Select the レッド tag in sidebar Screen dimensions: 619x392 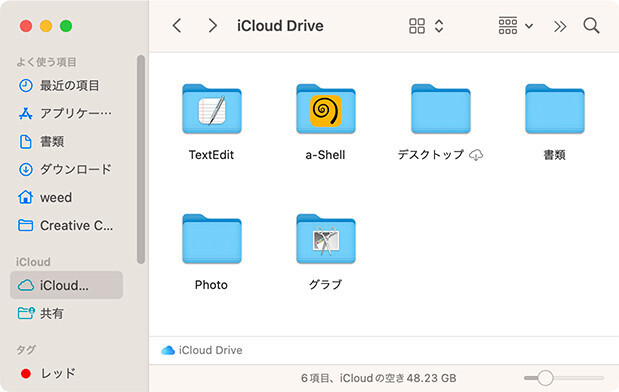click(x=66, y=373)
